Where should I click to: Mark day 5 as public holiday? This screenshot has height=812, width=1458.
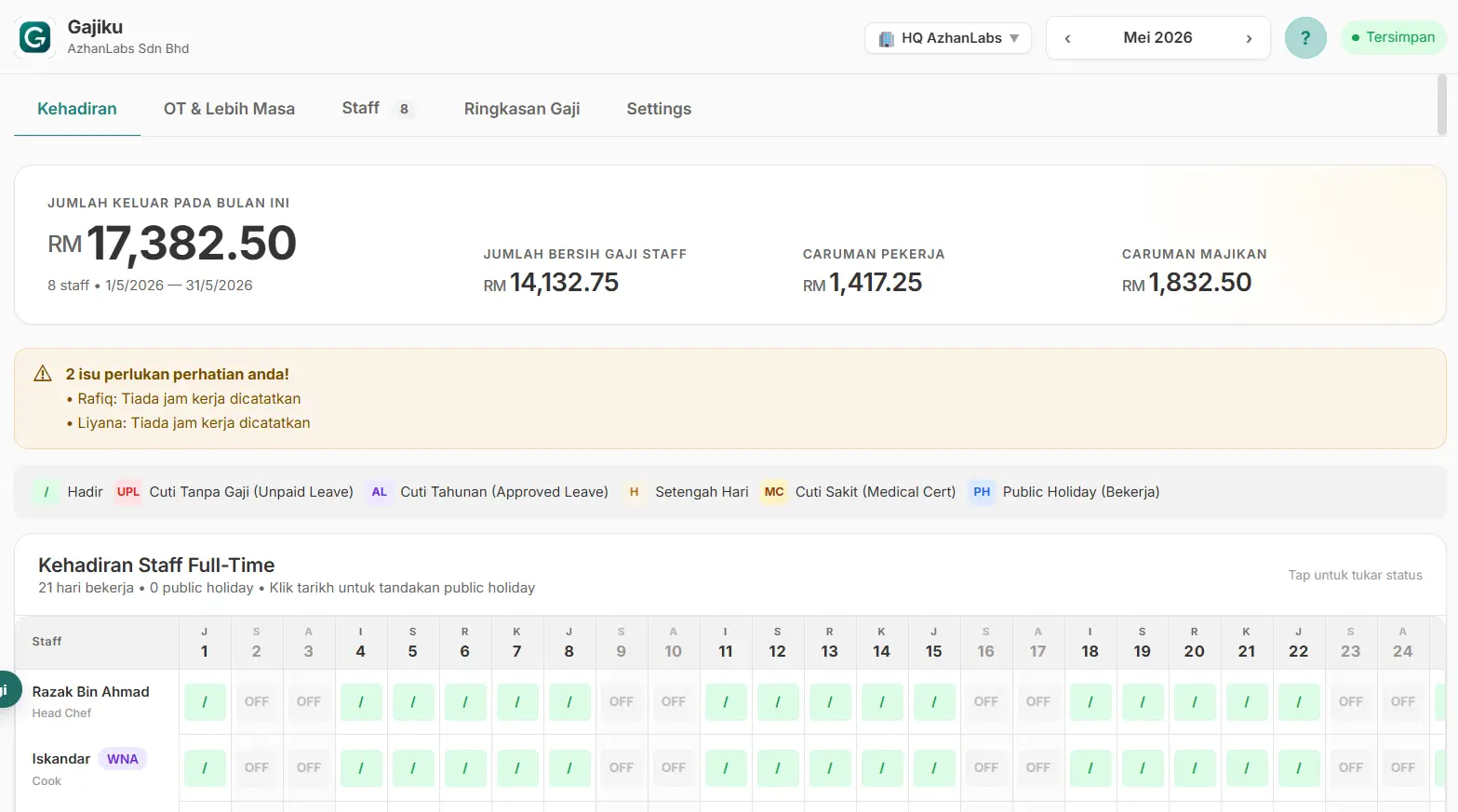coord(413,643)
